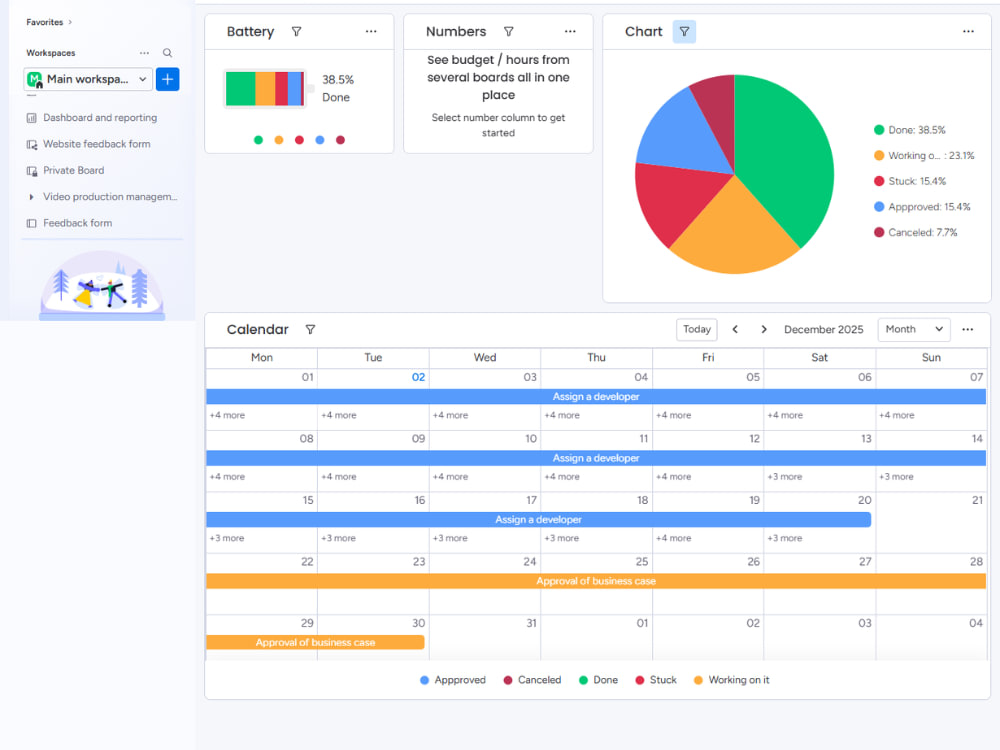Screen dimensions: 1000x750
Task: Click the Main workspace avatar icon
Action: tap(35, 80)
